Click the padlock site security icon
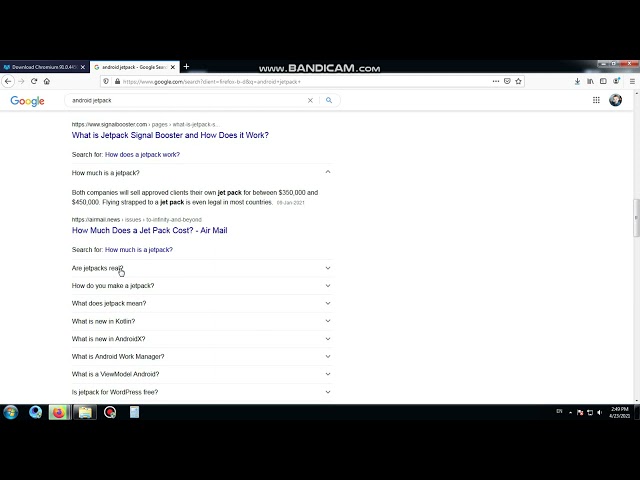 point(118,81)
